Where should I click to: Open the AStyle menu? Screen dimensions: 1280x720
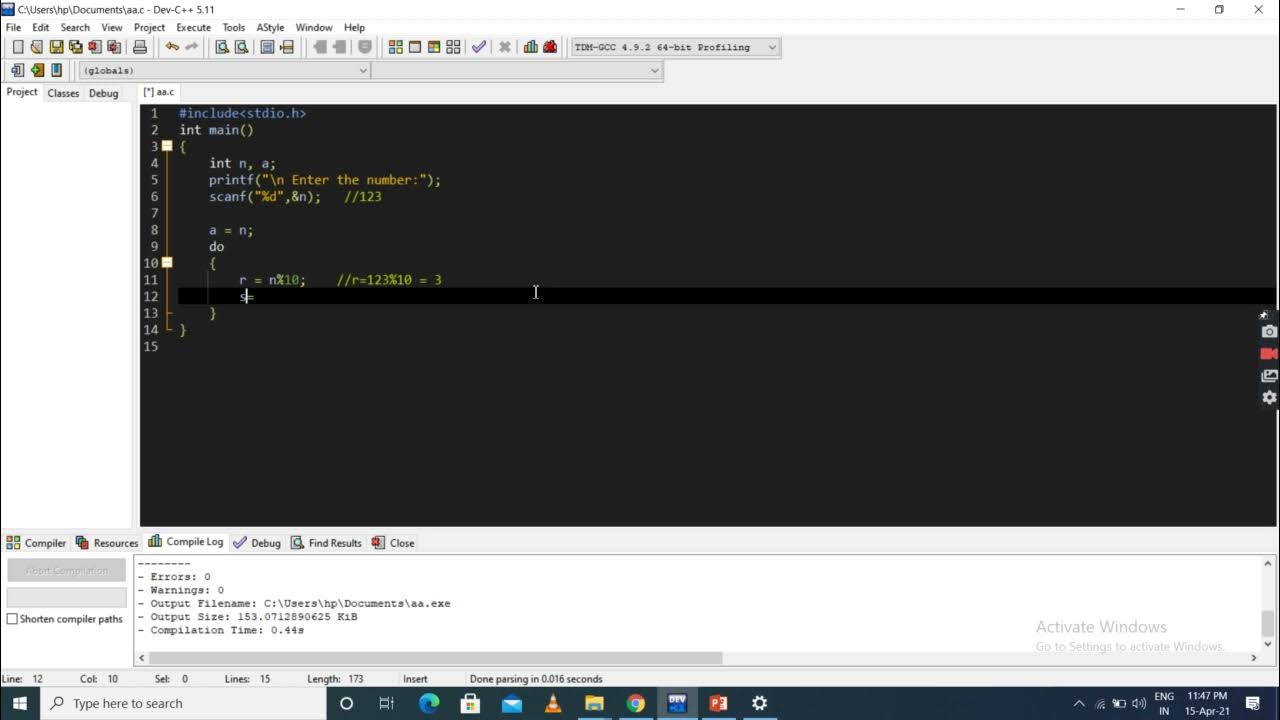[270, 27]
